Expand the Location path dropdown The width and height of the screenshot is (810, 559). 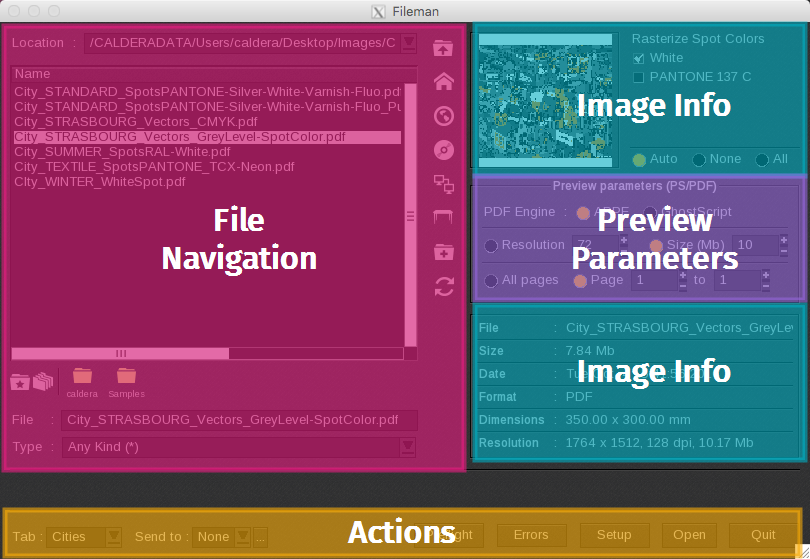click(408, 43)
